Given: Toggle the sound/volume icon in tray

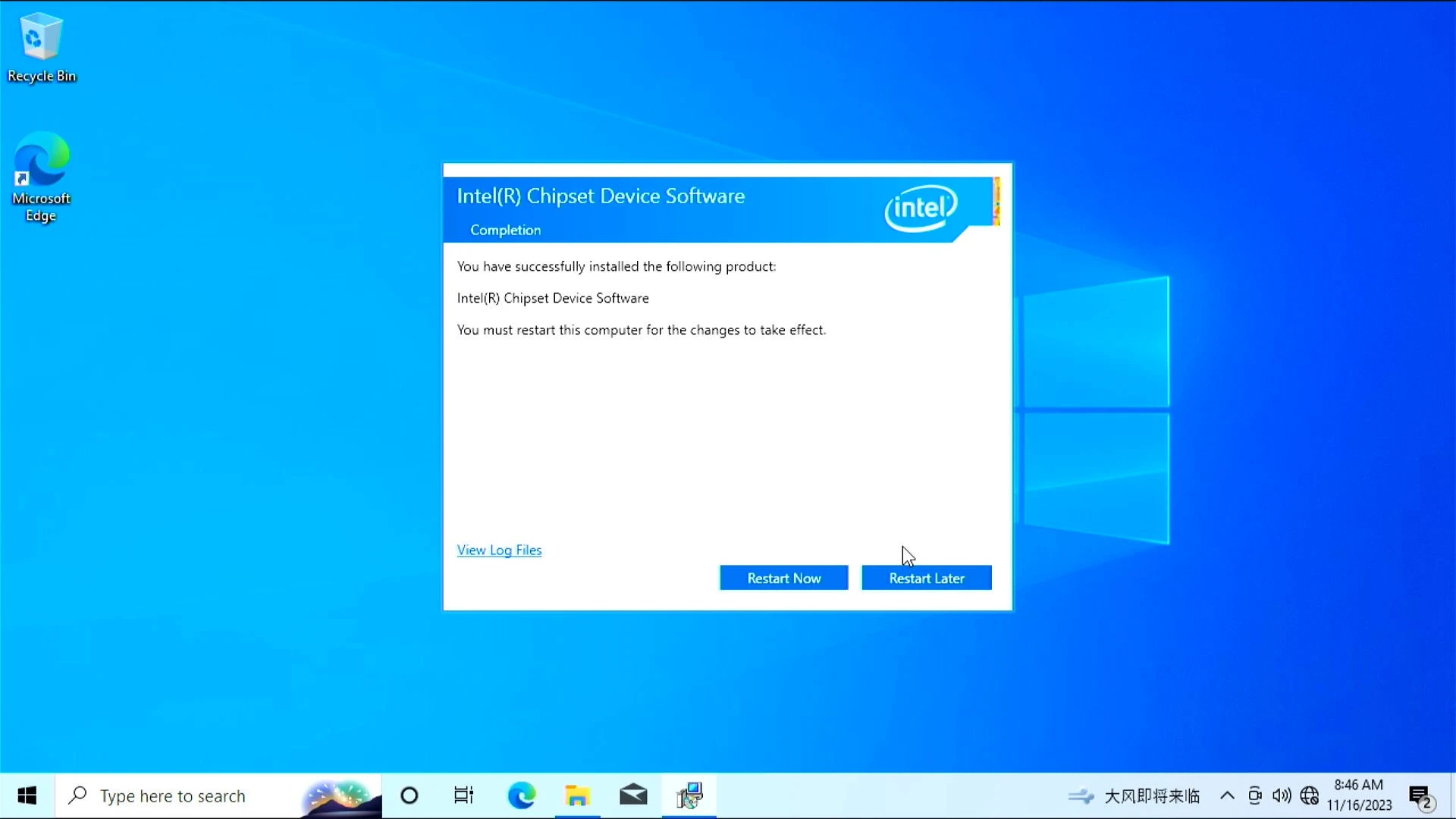Looking at the screenshot, I should (x=1281, y=795).
